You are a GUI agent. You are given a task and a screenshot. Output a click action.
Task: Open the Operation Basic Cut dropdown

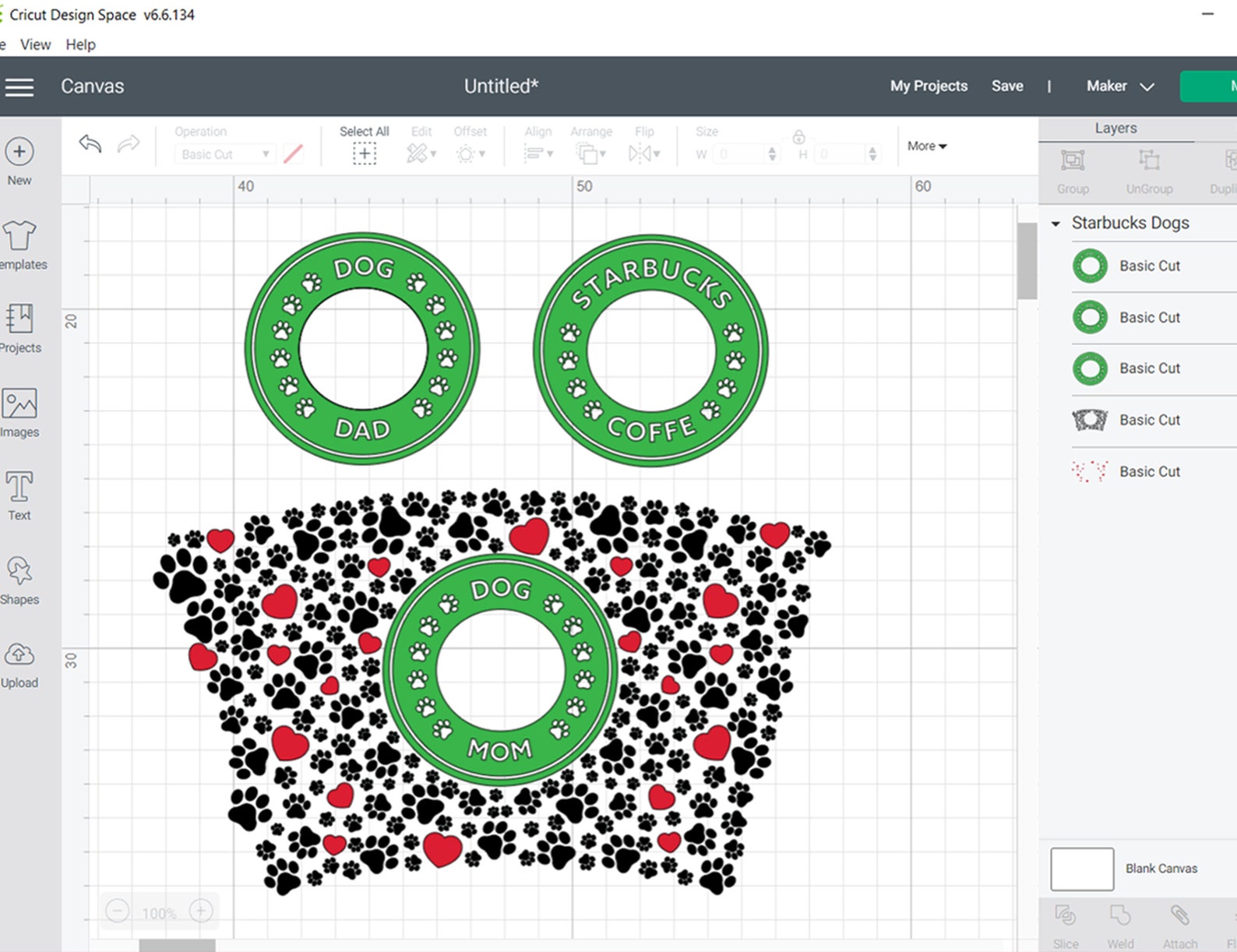224,154
